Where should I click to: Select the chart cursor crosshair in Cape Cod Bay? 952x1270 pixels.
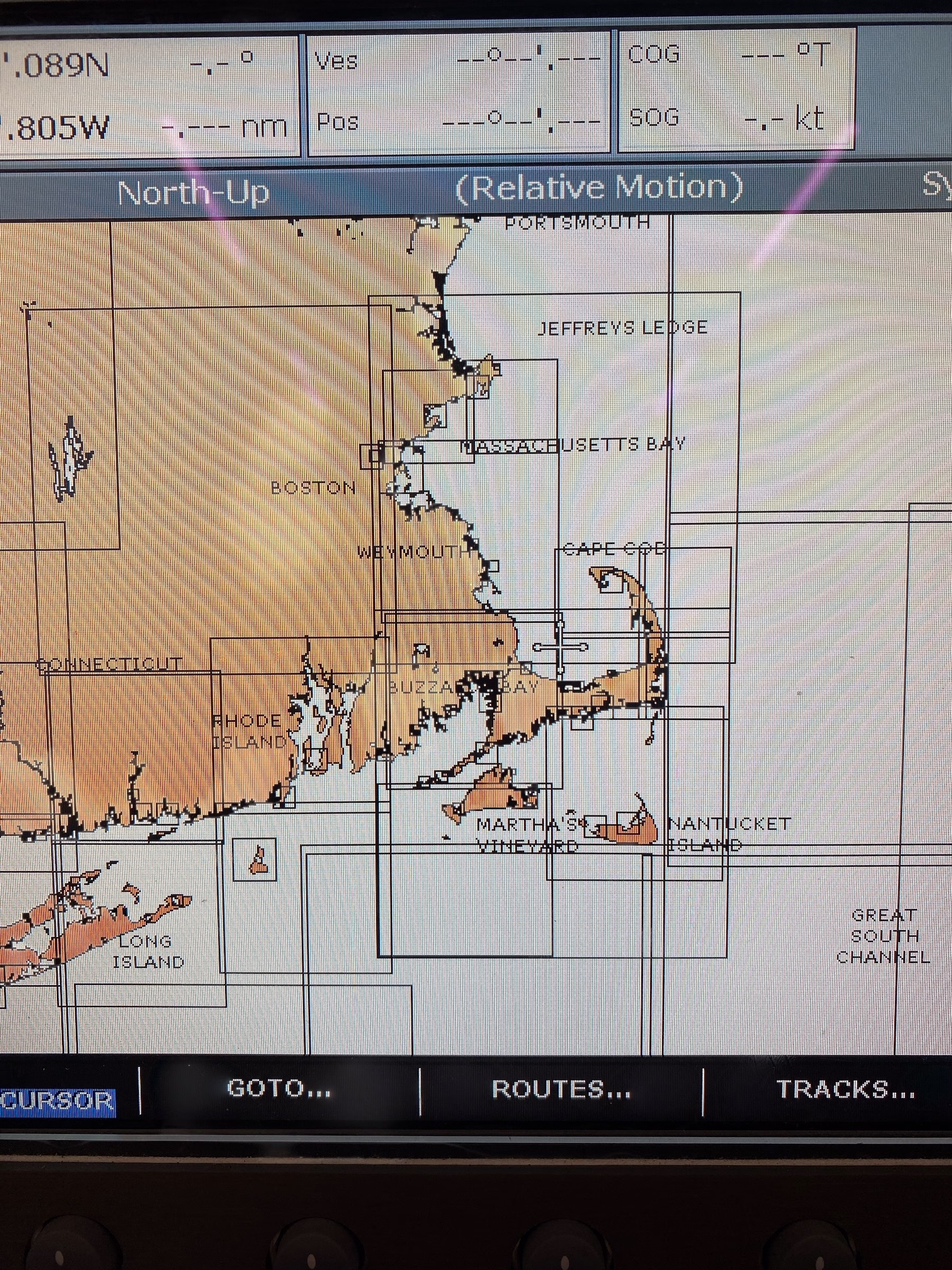pos(560,647)
